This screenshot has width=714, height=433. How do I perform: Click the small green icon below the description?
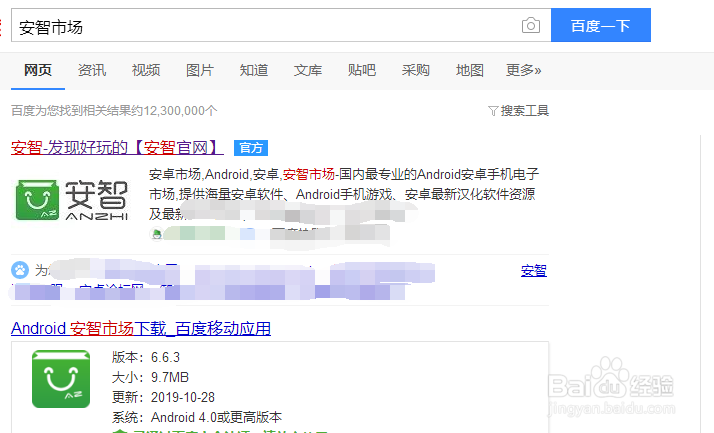[x=157, y=234]
